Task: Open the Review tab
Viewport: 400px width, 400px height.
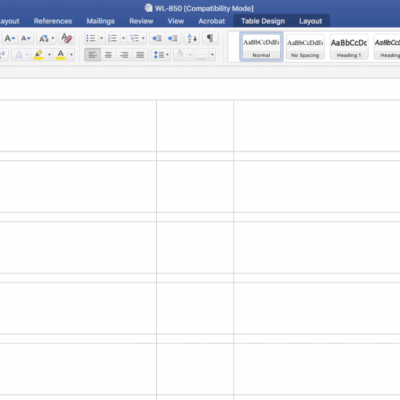Action: coord(141,21)
